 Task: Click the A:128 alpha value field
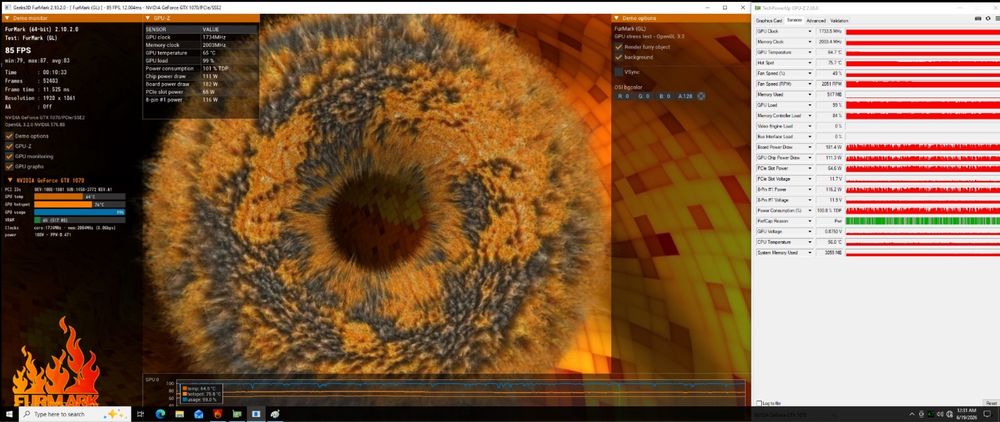(x=685, y=96)
